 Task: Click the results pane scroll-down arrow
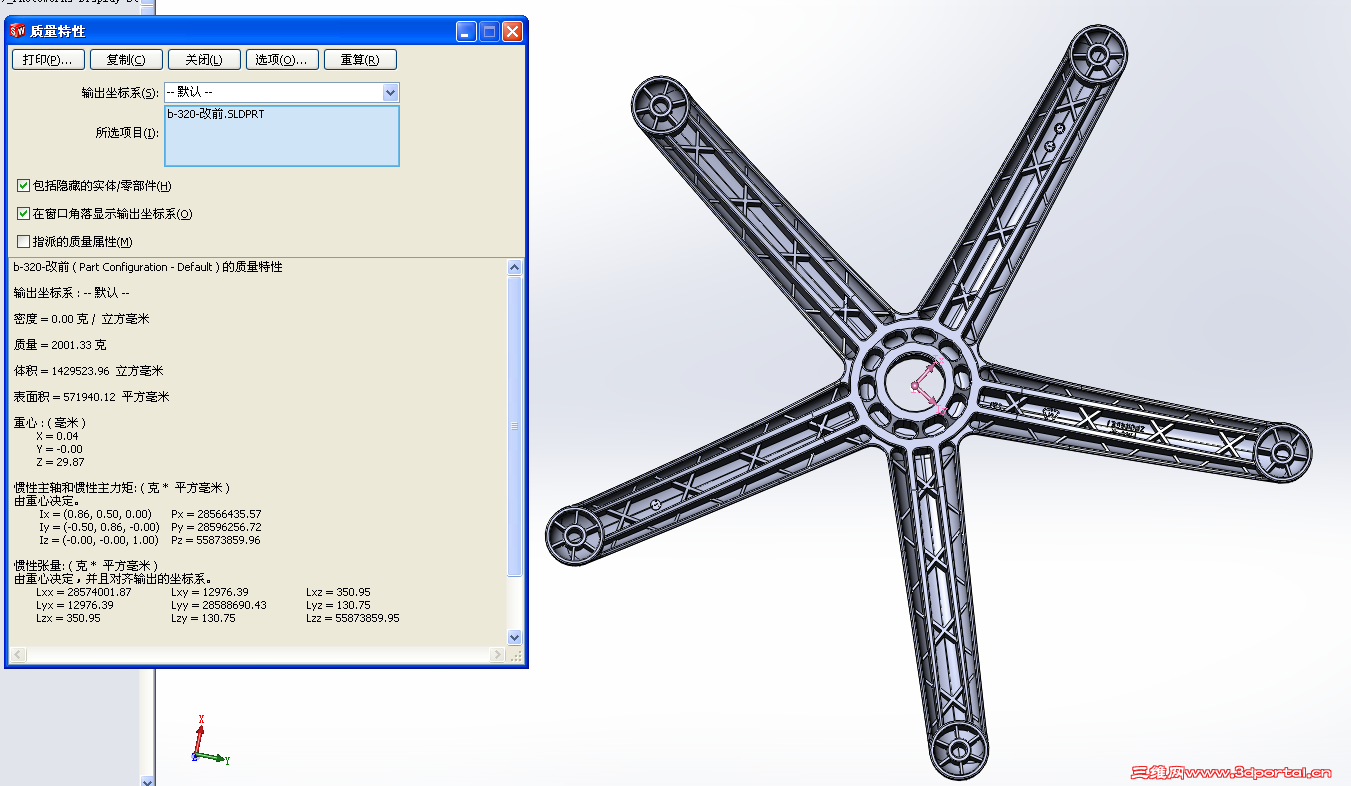(x=515, y=637)
